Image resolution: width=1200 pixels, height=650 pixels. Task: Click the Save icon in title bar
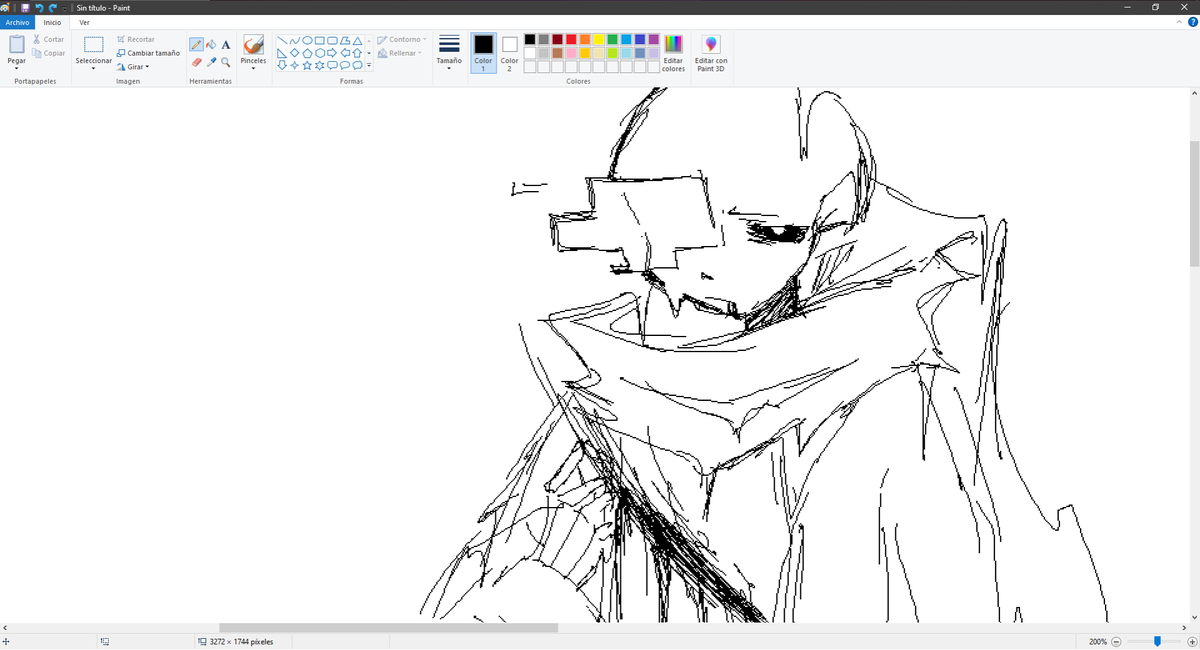click(x=26, y=7)
